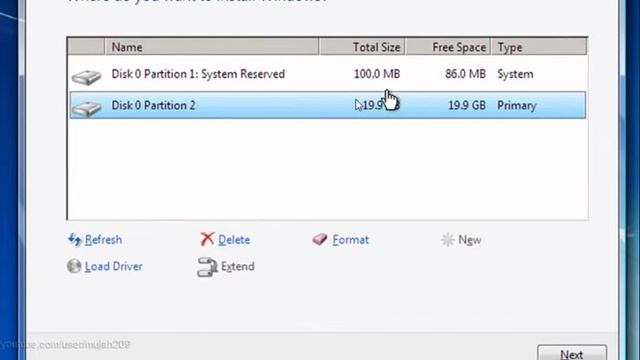Sort by the Total Size column header
Screen dimensions: 640x360
click(362, 47)
